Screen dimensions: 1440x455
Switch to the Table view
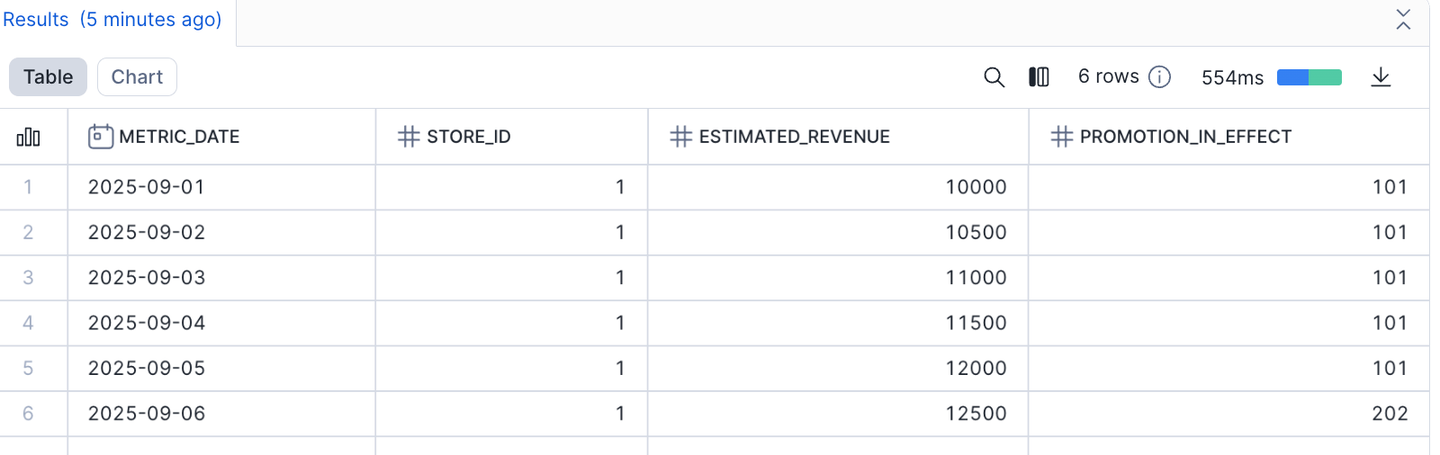coord(48,77)
